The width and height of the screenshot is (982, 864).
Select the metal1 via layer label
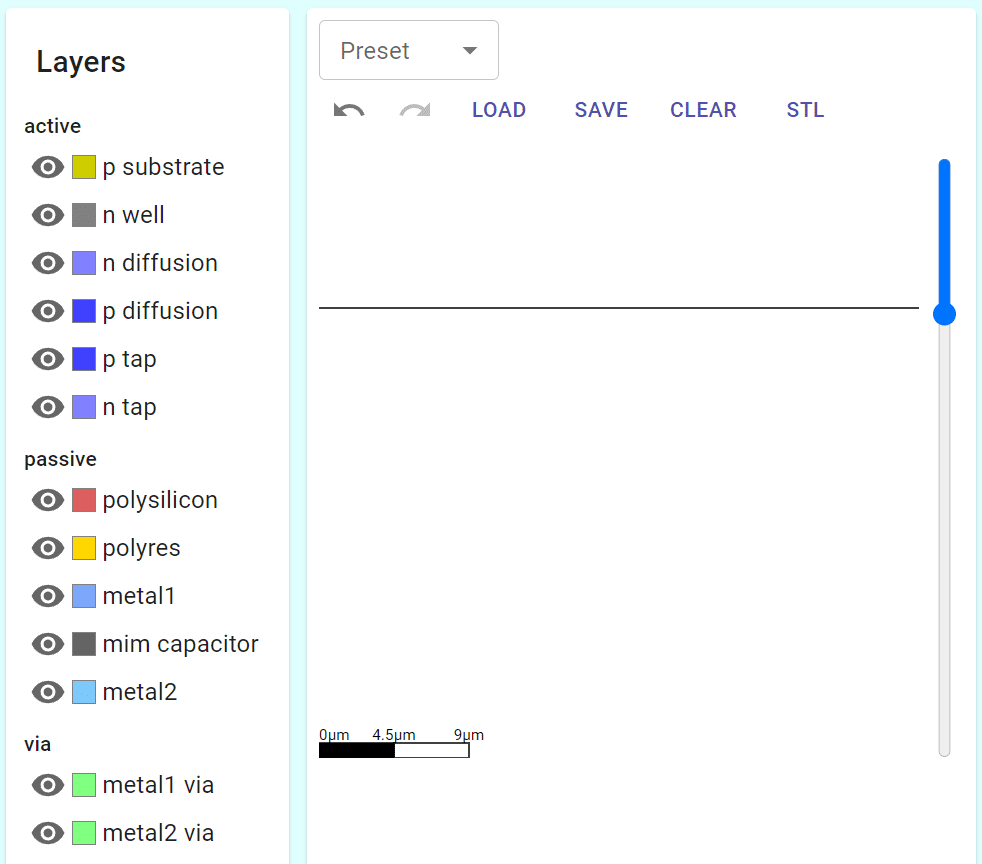(x=158, y=785)
